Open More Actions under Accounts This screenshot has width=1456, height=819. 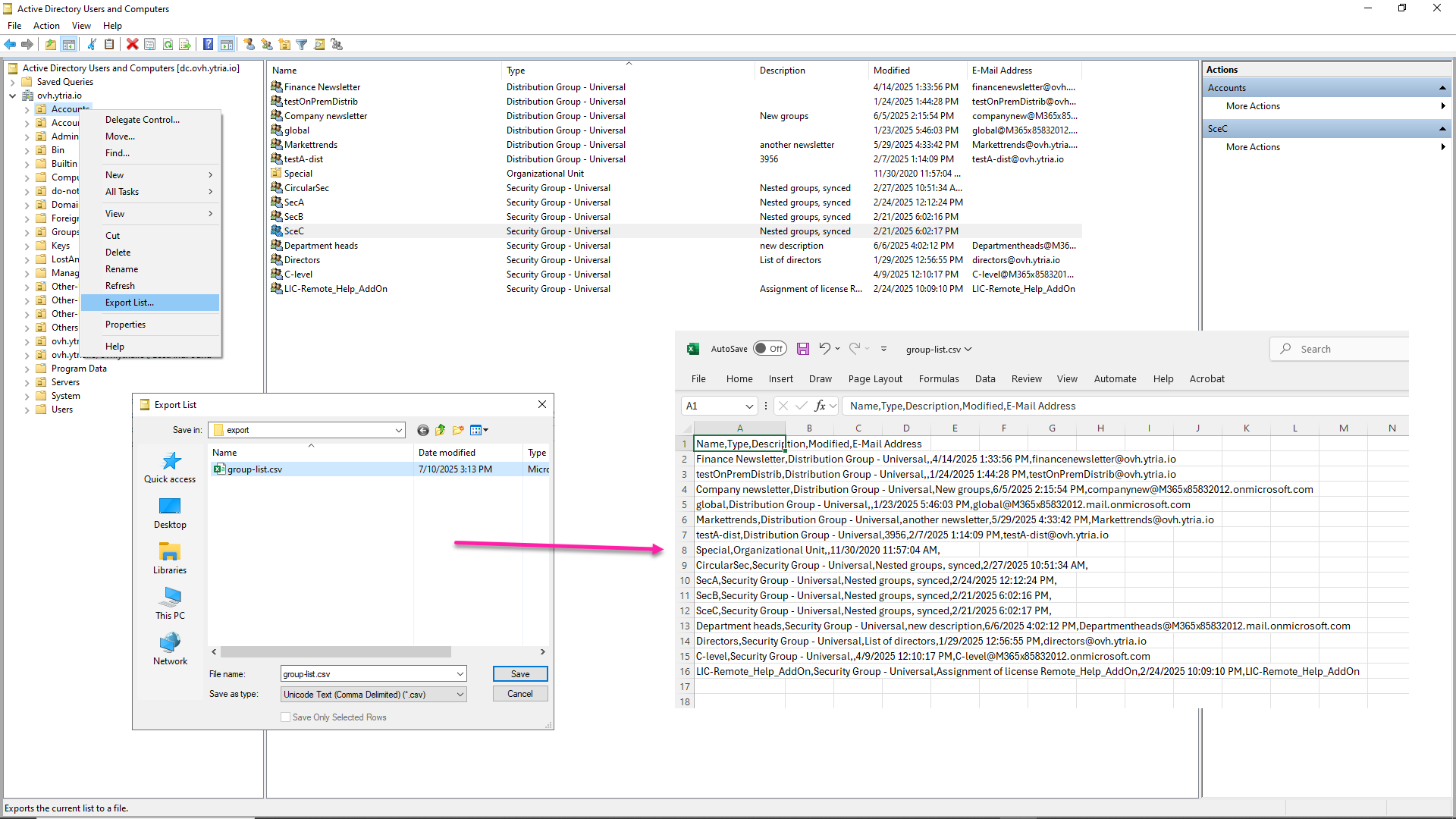coord(1327,106)
